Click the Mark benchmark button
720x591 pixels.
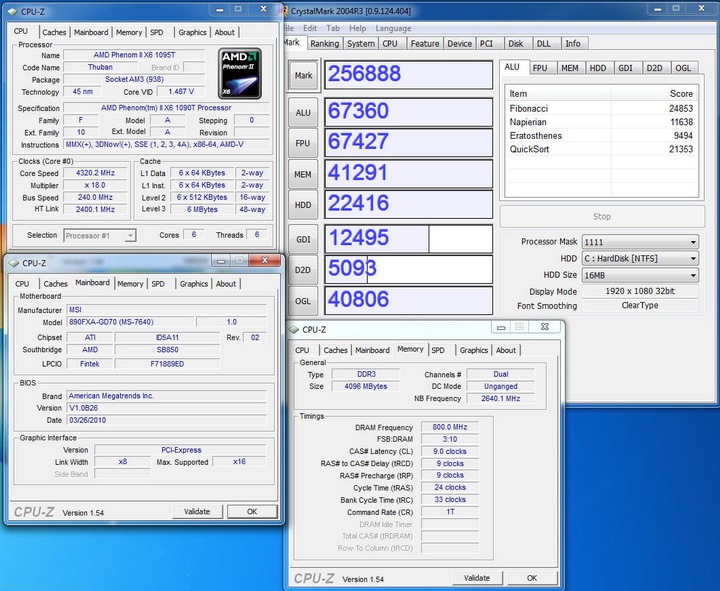[x=303, y=75]
